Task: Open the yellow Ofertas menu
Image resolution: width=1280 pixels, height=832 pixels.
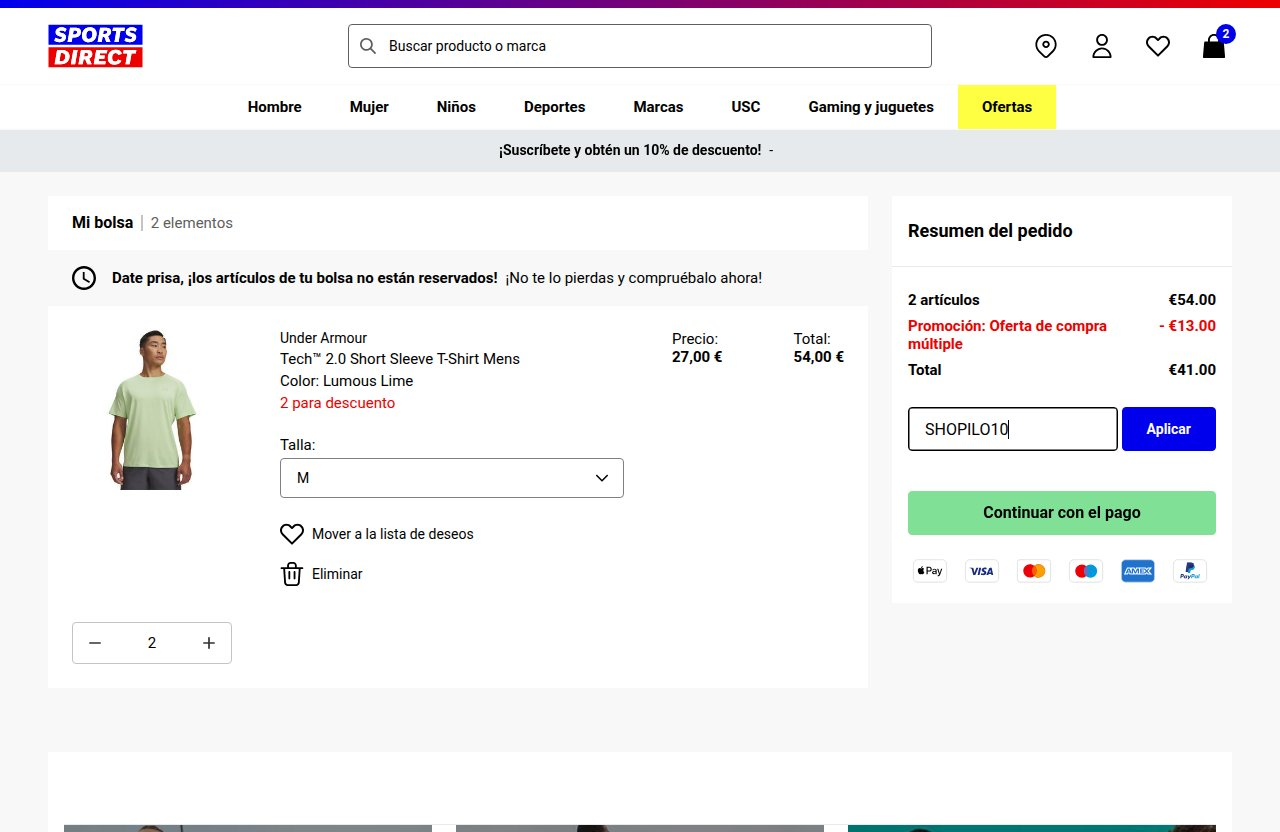Action: tap(1007, 107)
